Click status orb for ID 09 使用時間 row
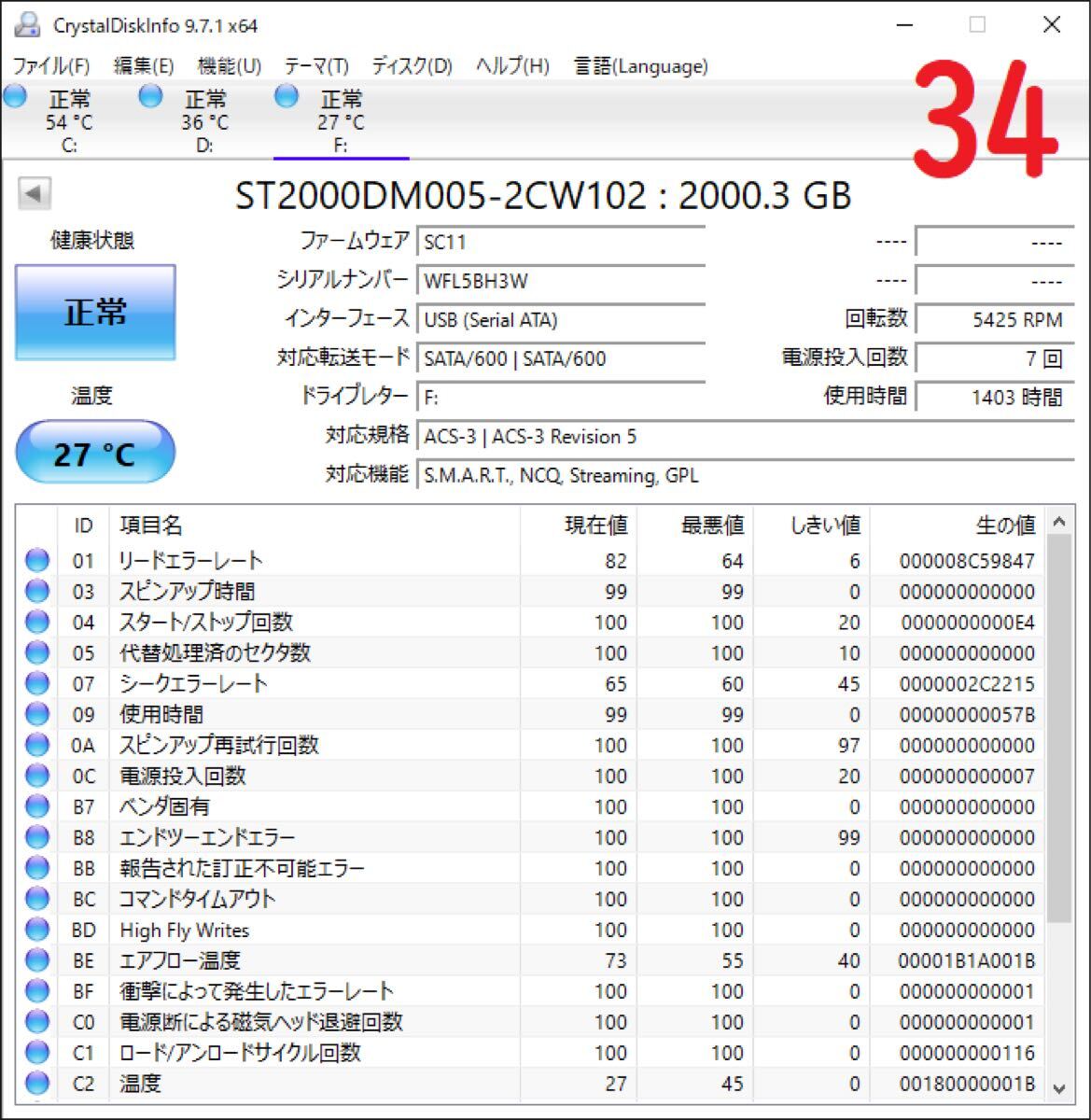The image size is (1091, 1120). (x=37, y=715)
